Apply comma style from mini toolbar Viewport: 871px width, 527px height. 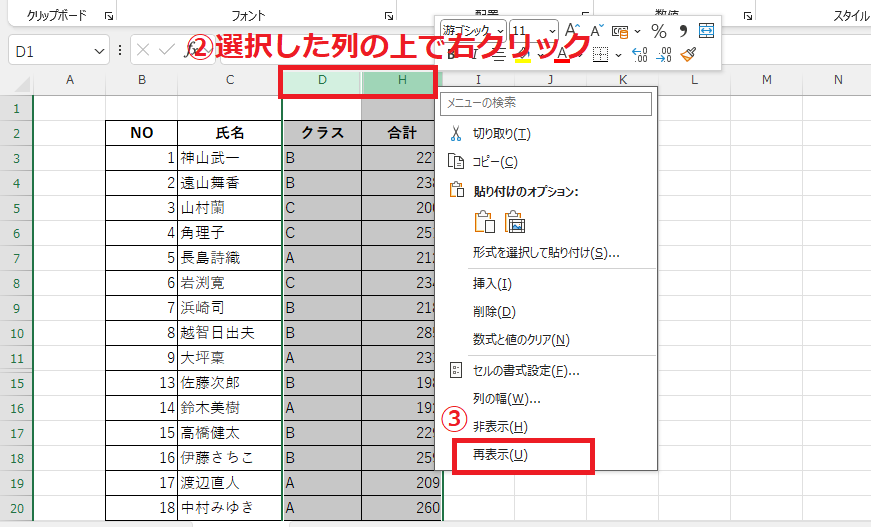tap(683, 31)
